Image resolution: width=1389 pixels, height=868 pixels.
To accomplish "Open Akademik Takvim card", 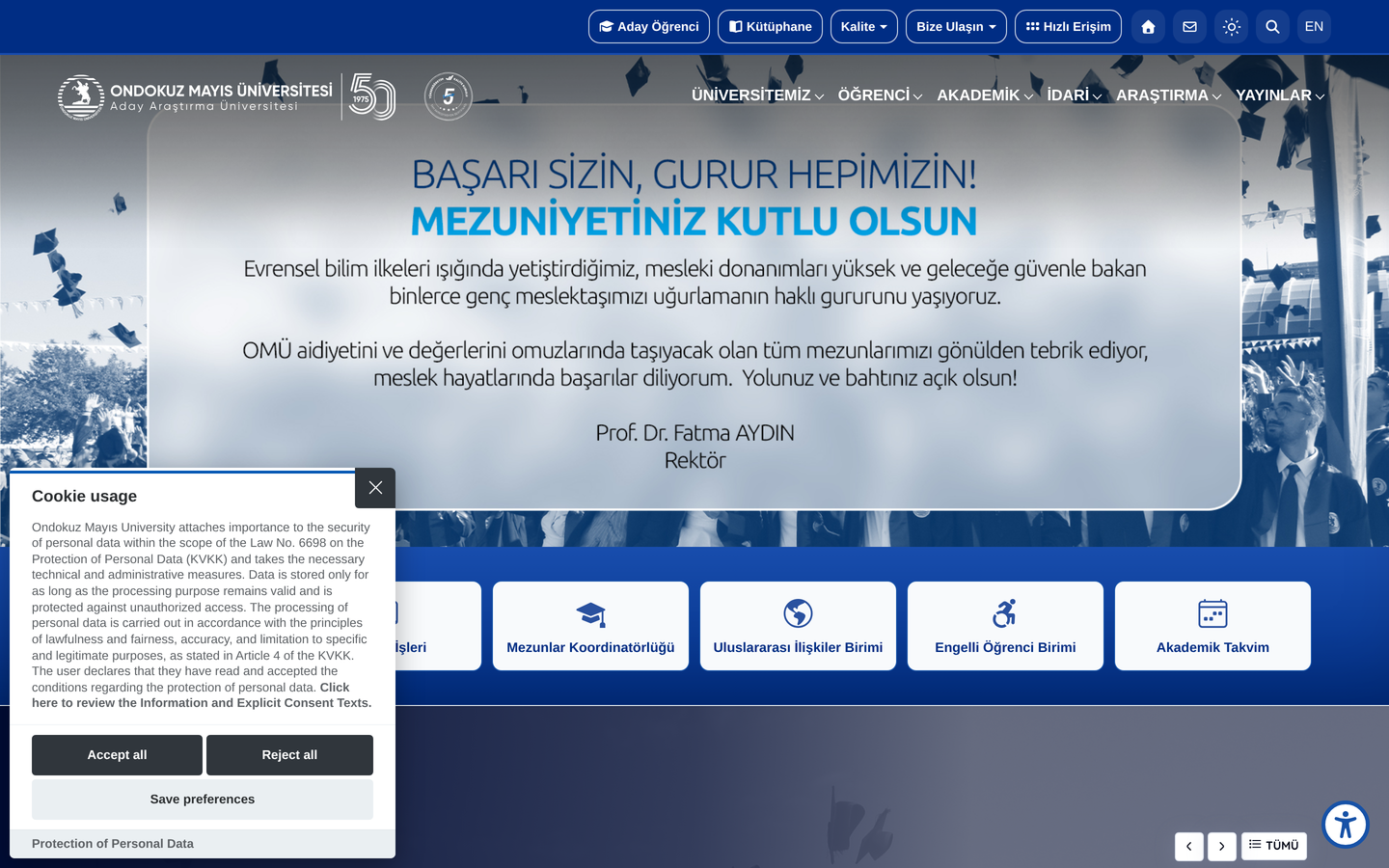I will coord(1212,626).
